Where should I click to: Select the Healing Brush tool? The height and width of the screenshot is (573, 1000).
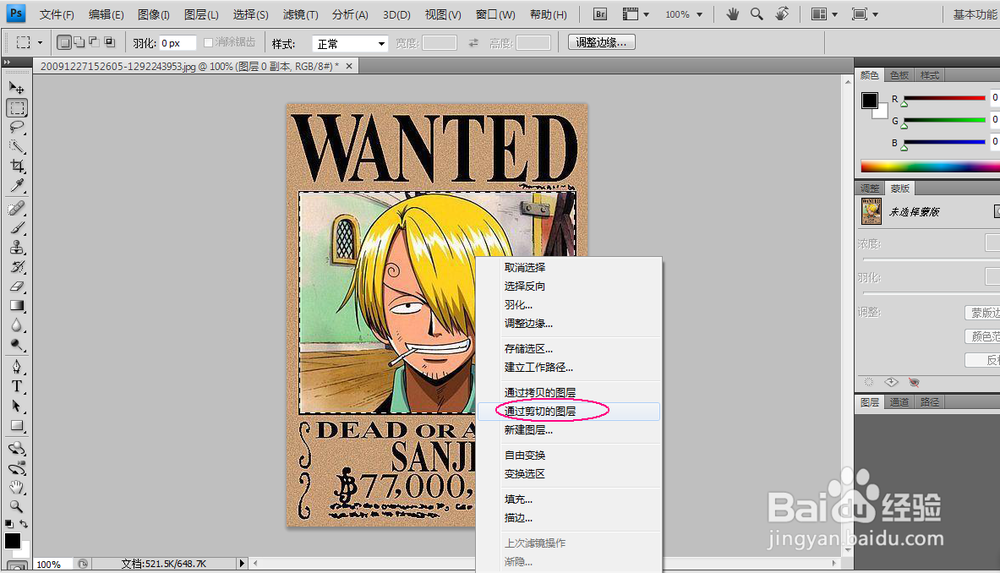coord(17,209)
